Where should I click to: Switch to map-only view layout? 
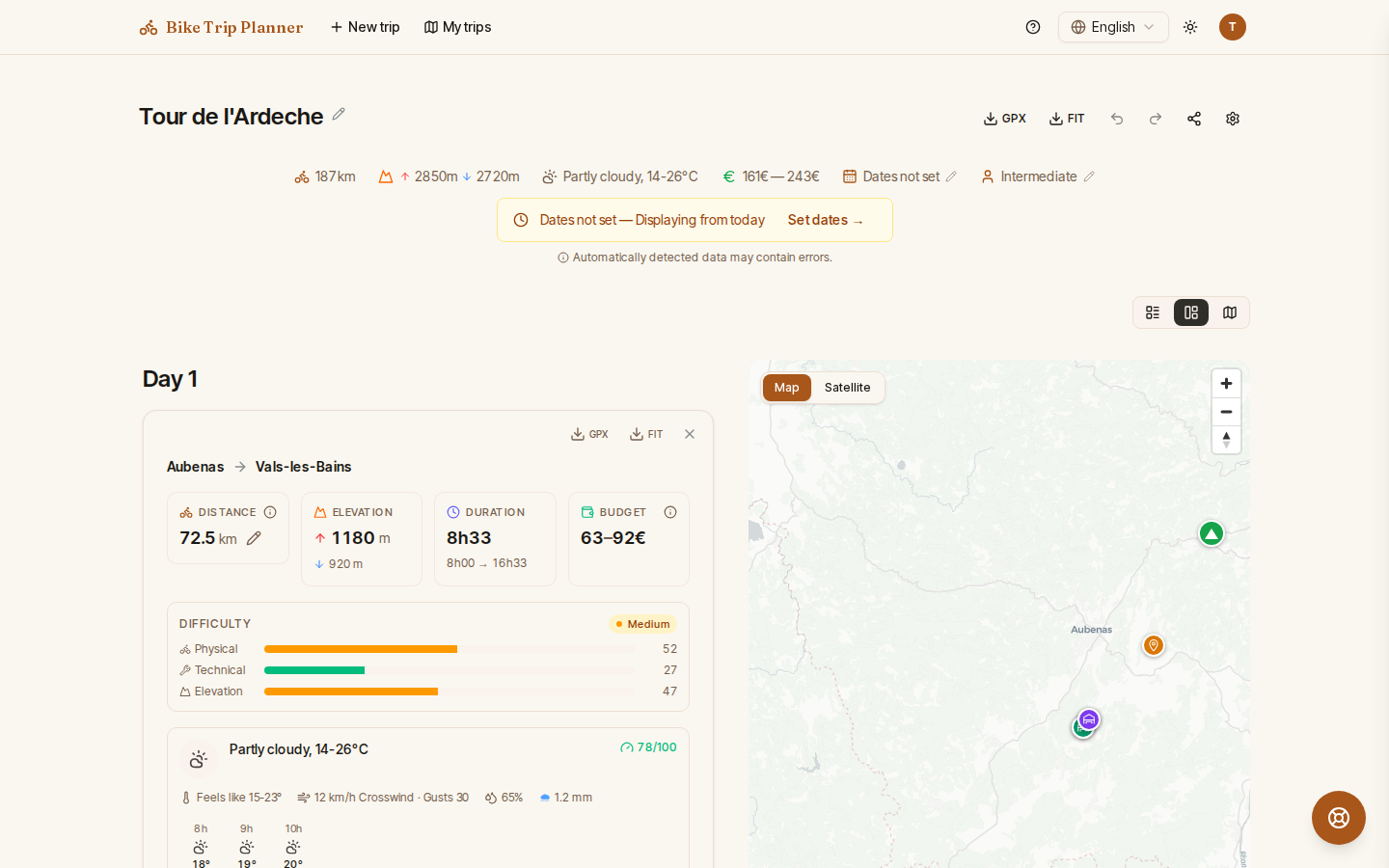pyautogui.click(x=1230, y=312)
